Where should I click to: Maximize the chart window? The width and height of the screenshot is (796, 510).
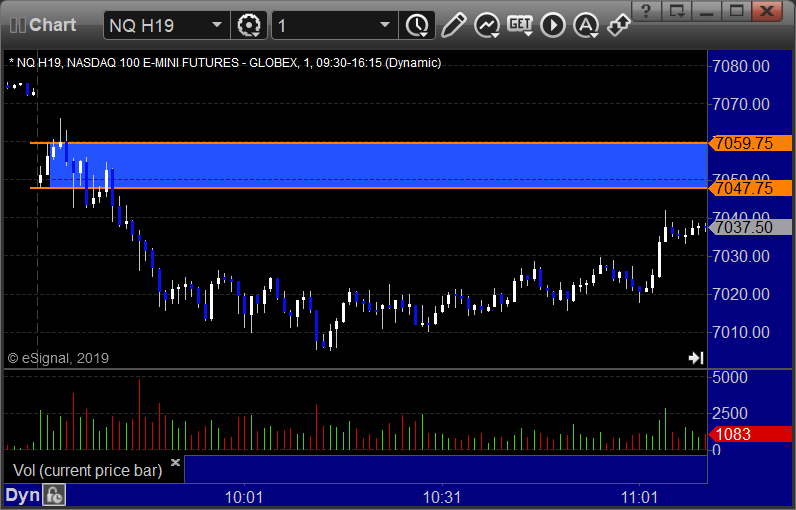pyautogui.click(x=737, y=10)
